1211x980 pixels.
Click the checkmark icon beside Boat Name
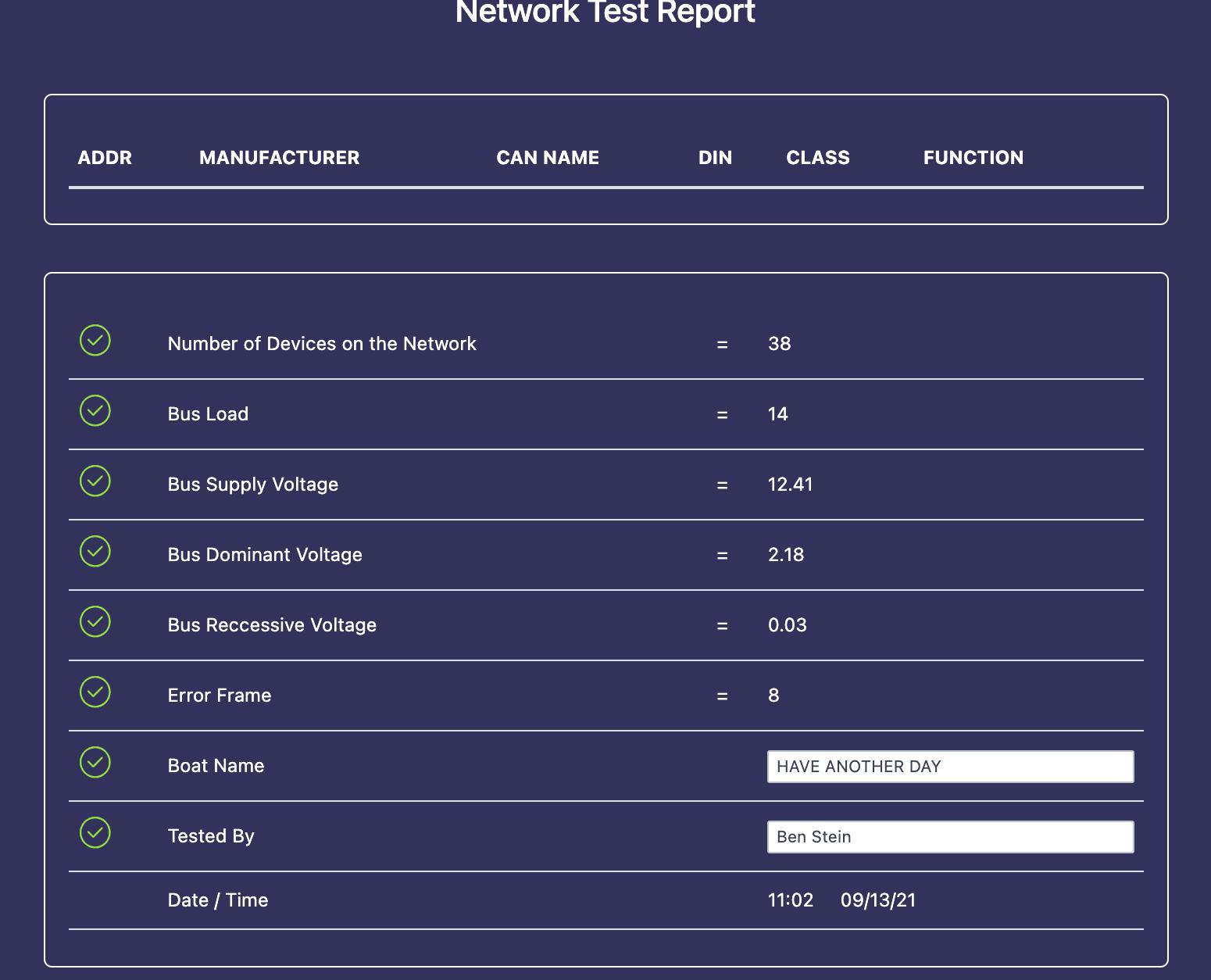point(95,762)
